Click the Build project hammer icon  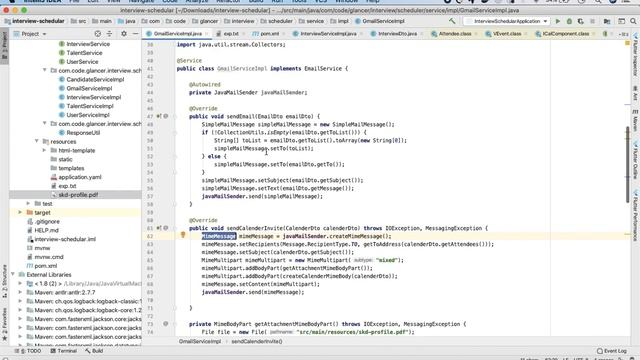pyautogui.click(x=452, y=21)
